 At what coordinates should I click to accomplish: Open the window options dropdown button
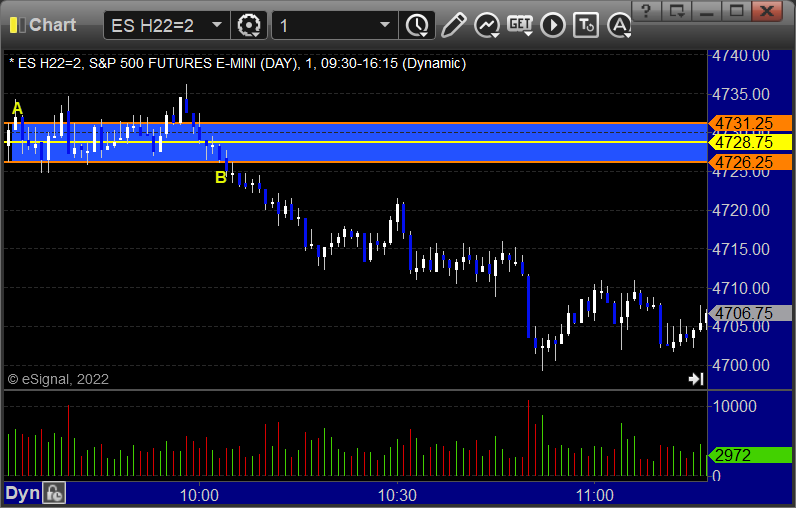(677, 11)
